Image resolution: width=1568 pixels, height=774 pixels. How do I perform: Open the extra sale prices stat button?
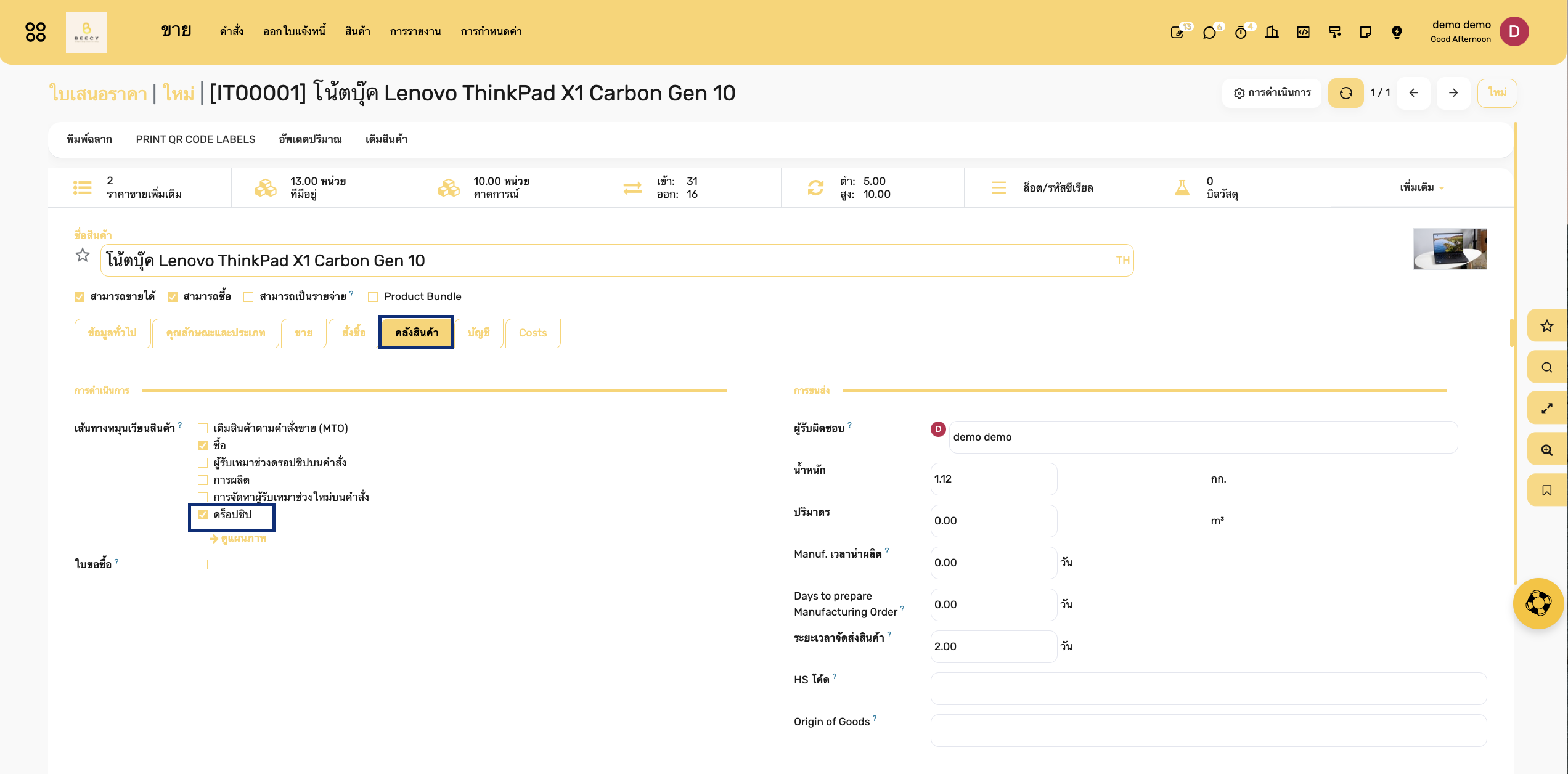(140, 187)
